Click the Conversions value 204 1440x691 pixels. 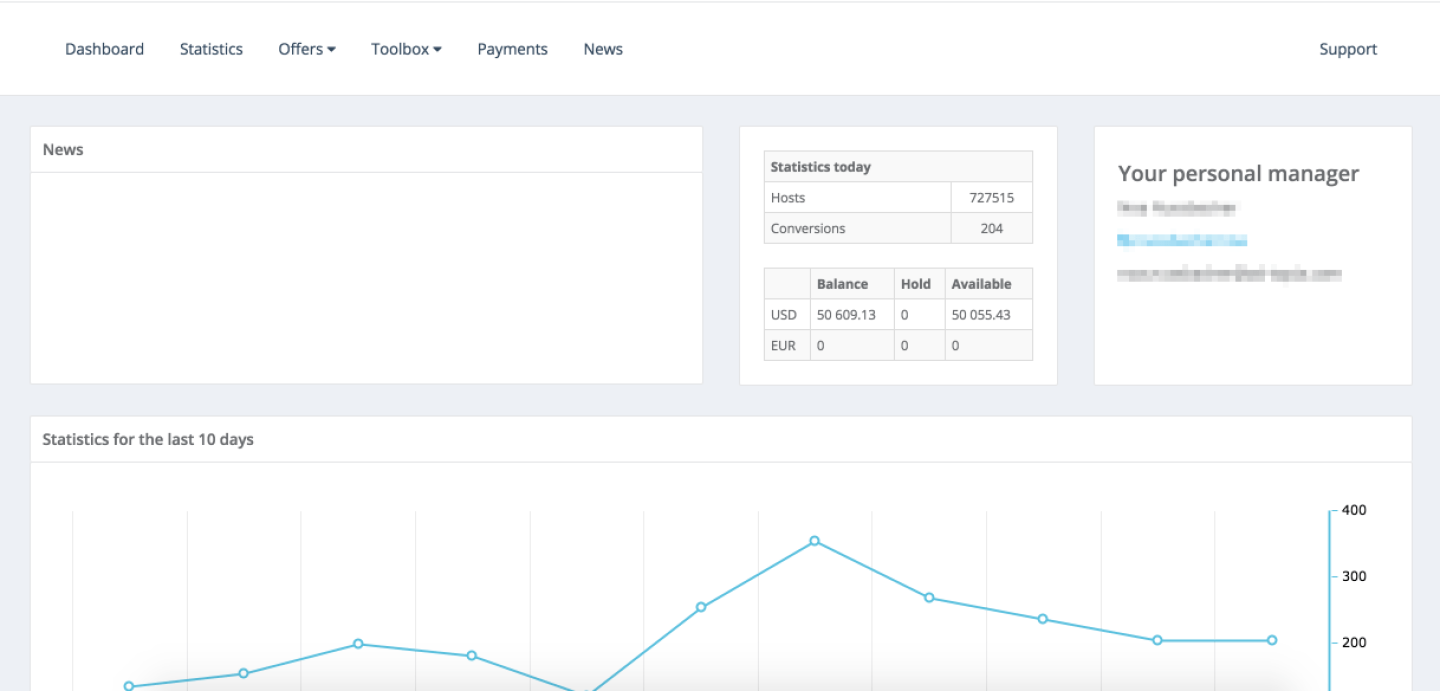(991, 228)
